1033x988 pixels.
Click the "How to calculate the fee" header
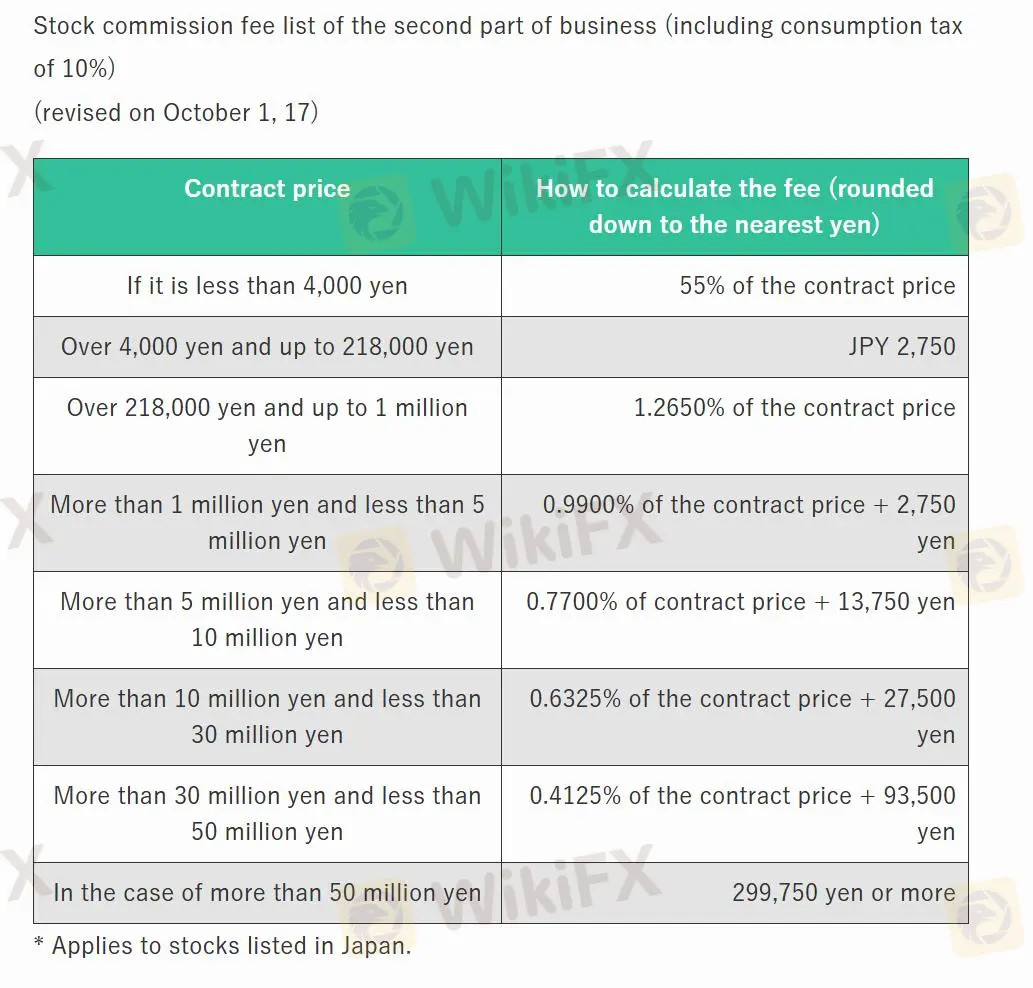click(734, 207)
